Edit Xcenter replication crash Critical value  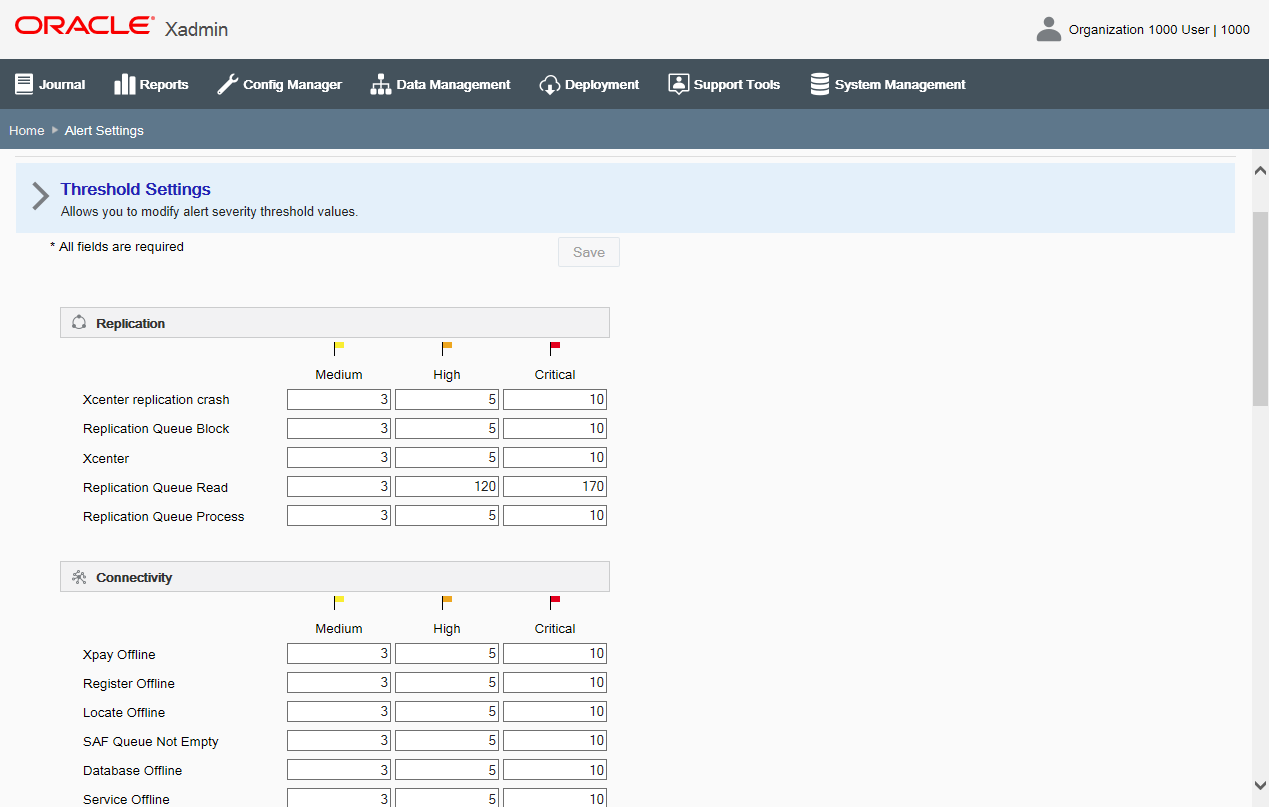pos(555,400)
